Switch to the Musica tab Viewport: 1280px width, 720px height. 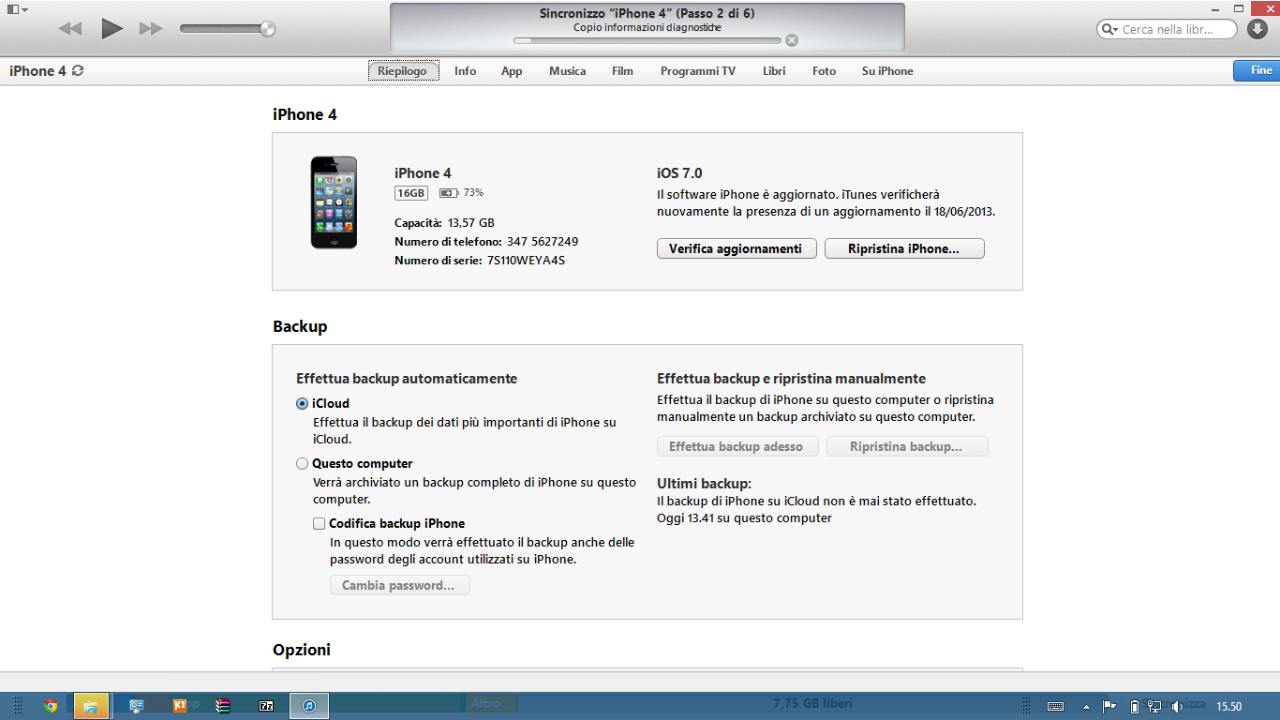click(567, 71)
